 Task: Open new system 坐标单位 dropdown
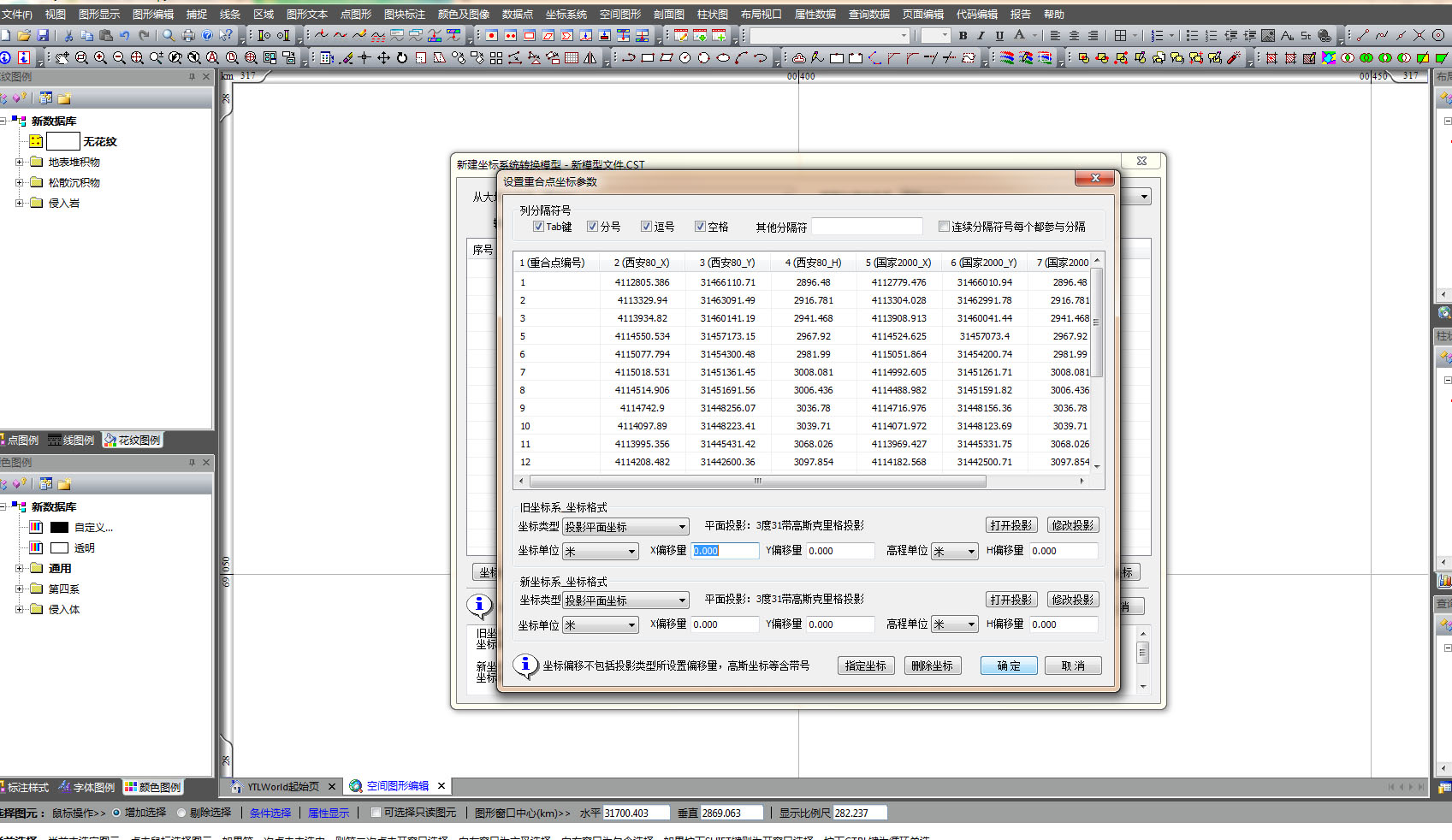[600, 625]
